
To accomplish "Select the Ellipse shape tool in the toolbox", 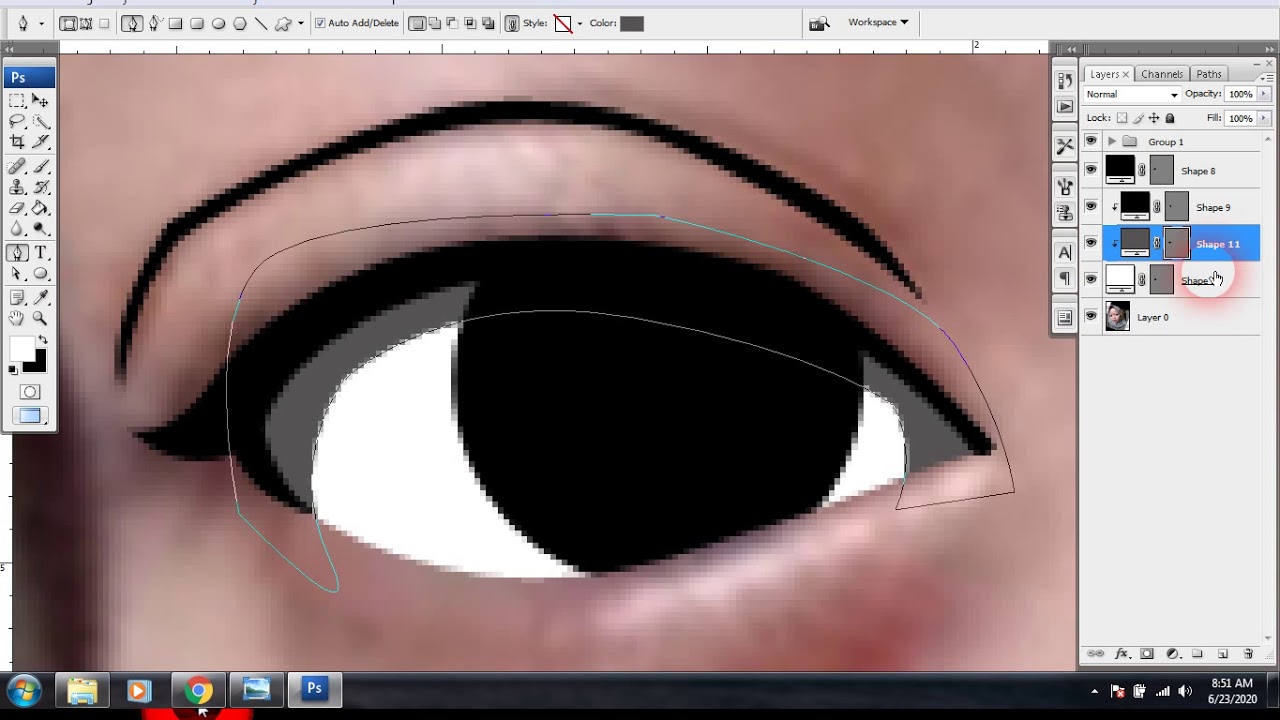I will [x=41, y=274].
